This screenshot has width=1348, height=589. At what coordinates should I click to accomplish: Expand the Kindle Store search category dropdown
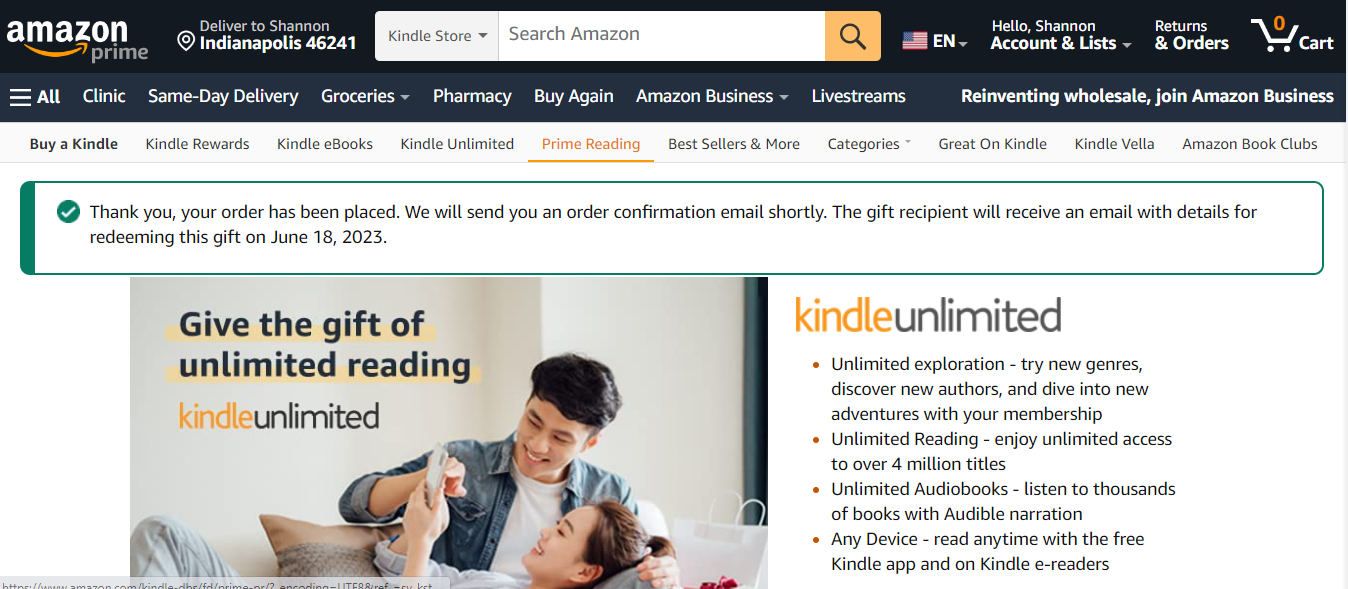437,36
